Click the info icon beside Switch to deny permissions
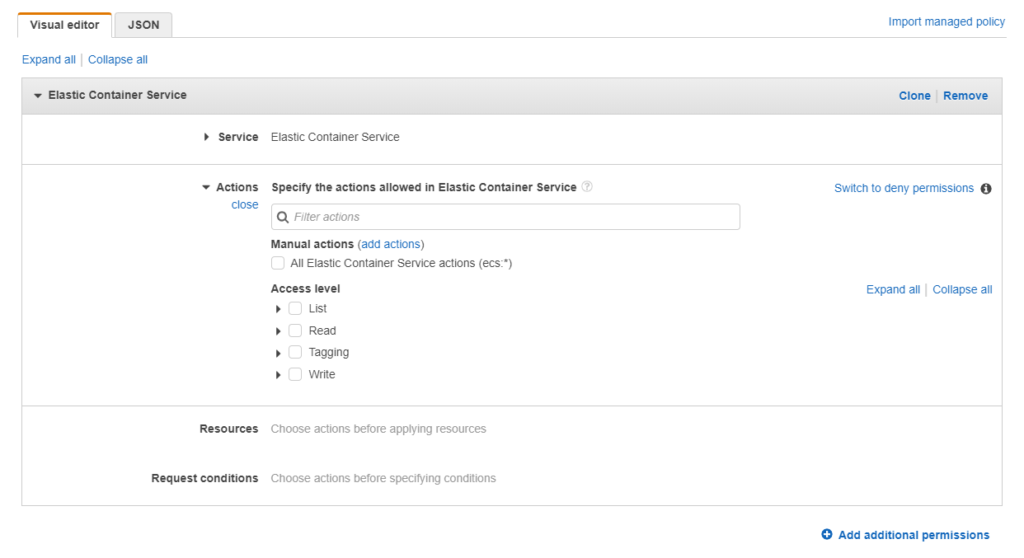The height and width of the screenshot is (558, 1024). tap(986, 188)
